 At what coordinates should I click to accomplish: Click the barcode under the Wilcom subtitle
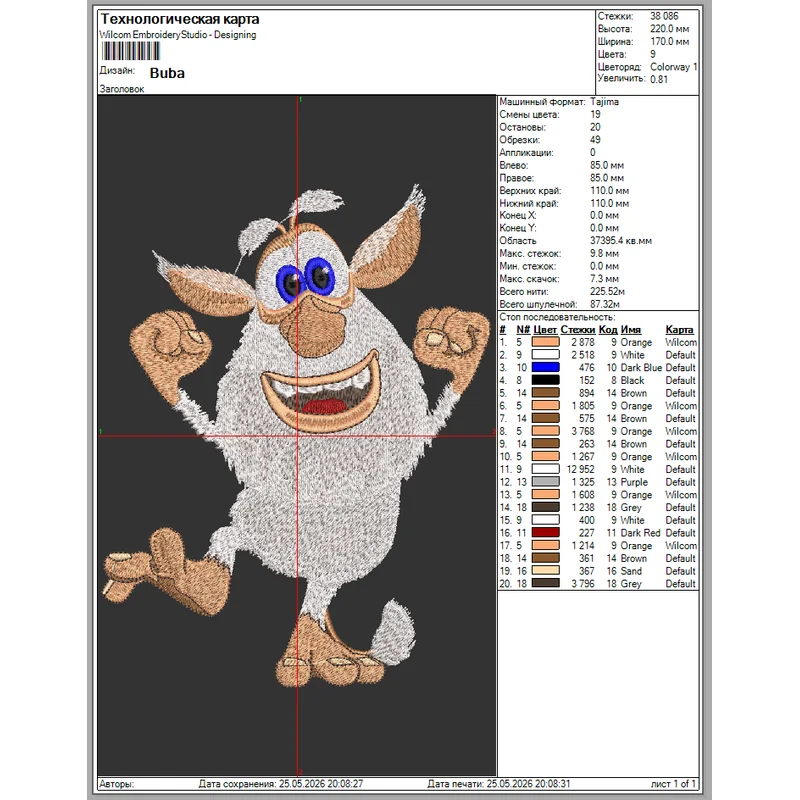[131, 52]
